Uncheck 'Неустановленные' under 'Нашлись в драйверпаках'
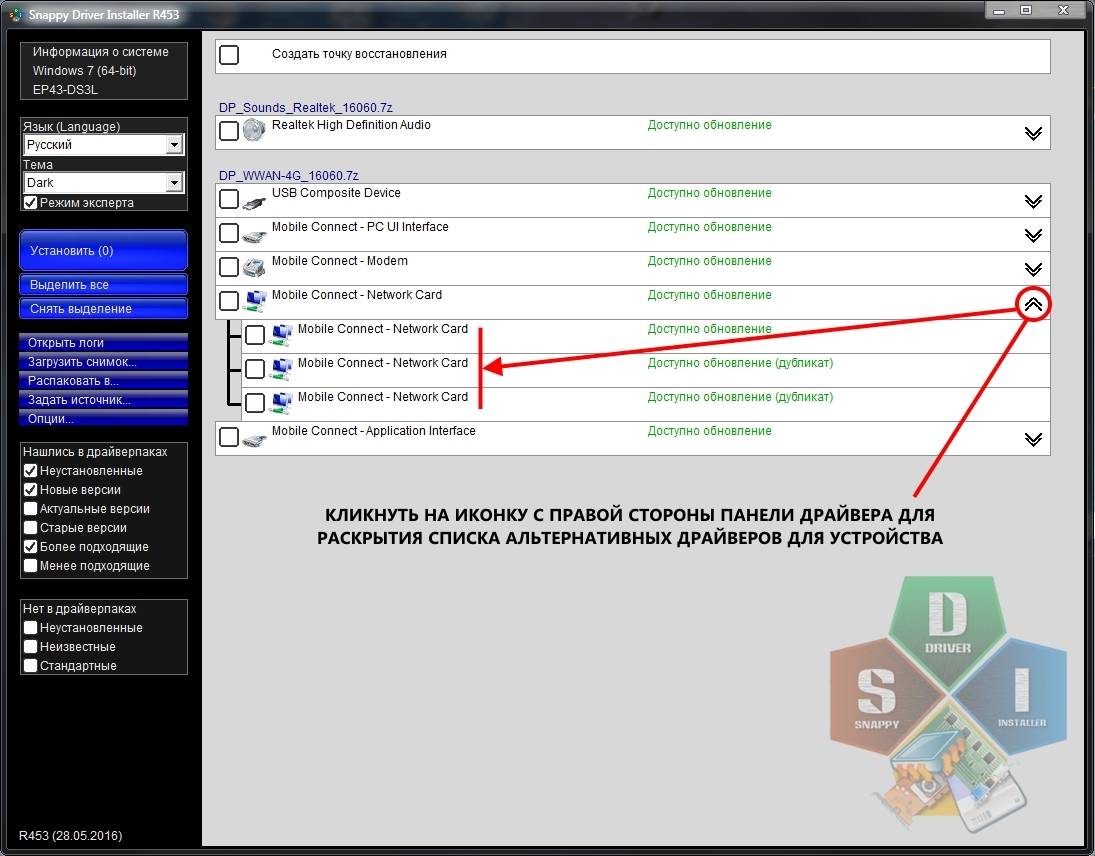 (30, 471)
